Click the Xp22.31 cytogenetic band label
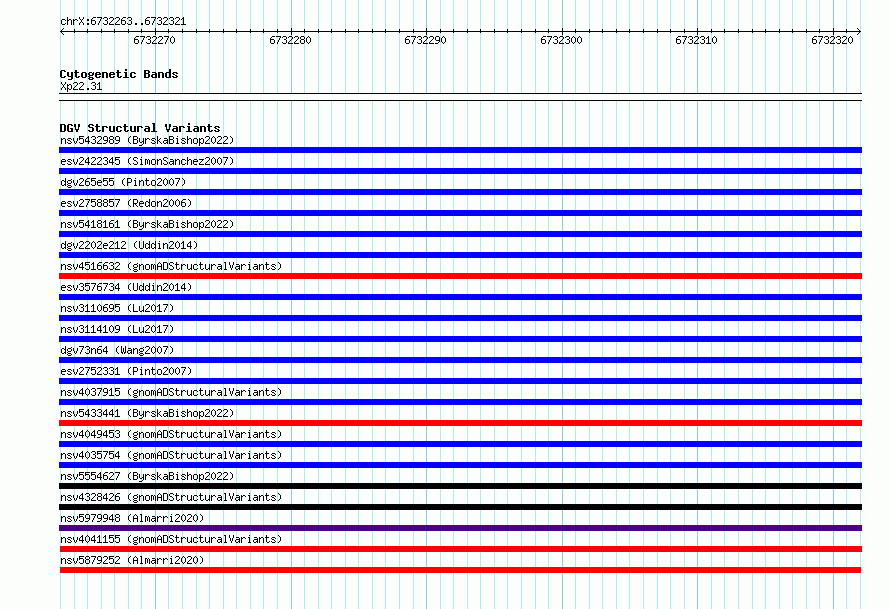 coord(81,86)
